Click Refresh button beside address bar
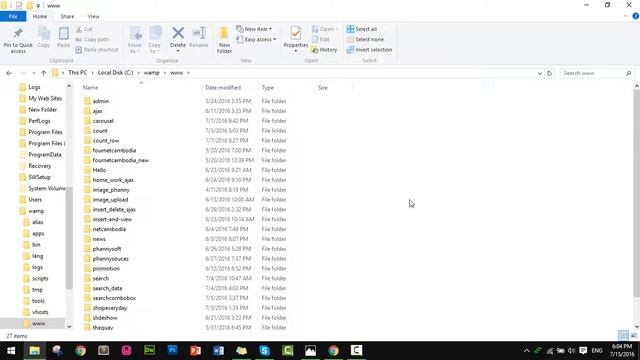The height and width of the screenshot is (360, 640). [549, 73]
